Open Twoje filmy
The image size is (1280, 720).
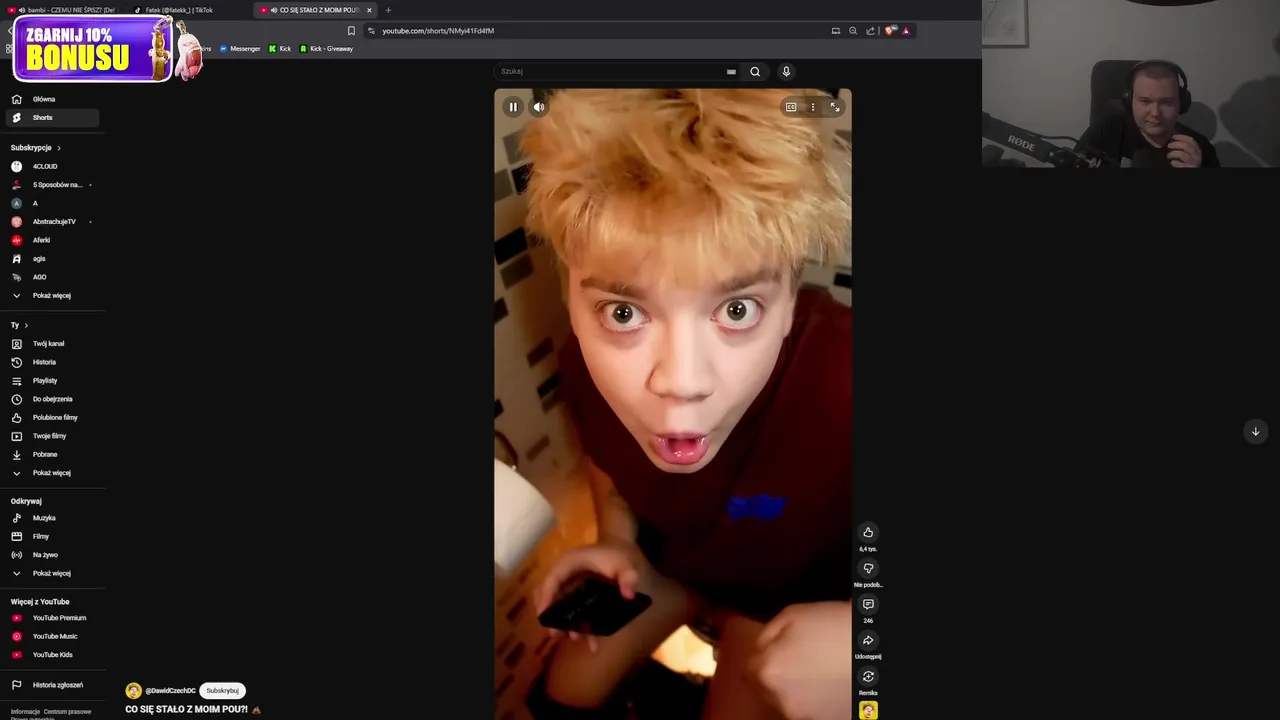click(x=52, y=436)
